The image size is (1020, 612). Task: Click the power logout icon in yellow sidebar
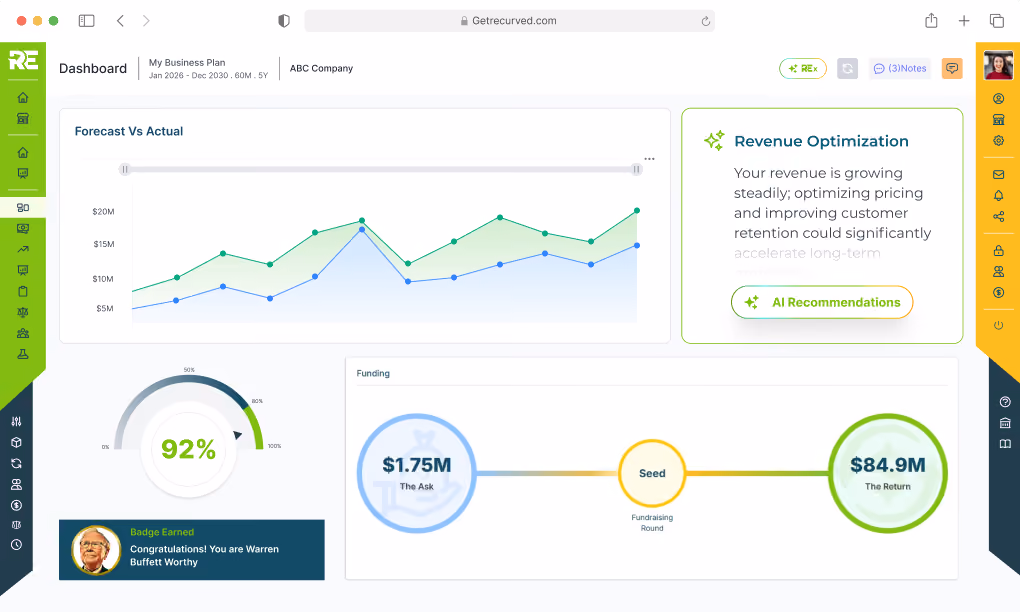999,325
